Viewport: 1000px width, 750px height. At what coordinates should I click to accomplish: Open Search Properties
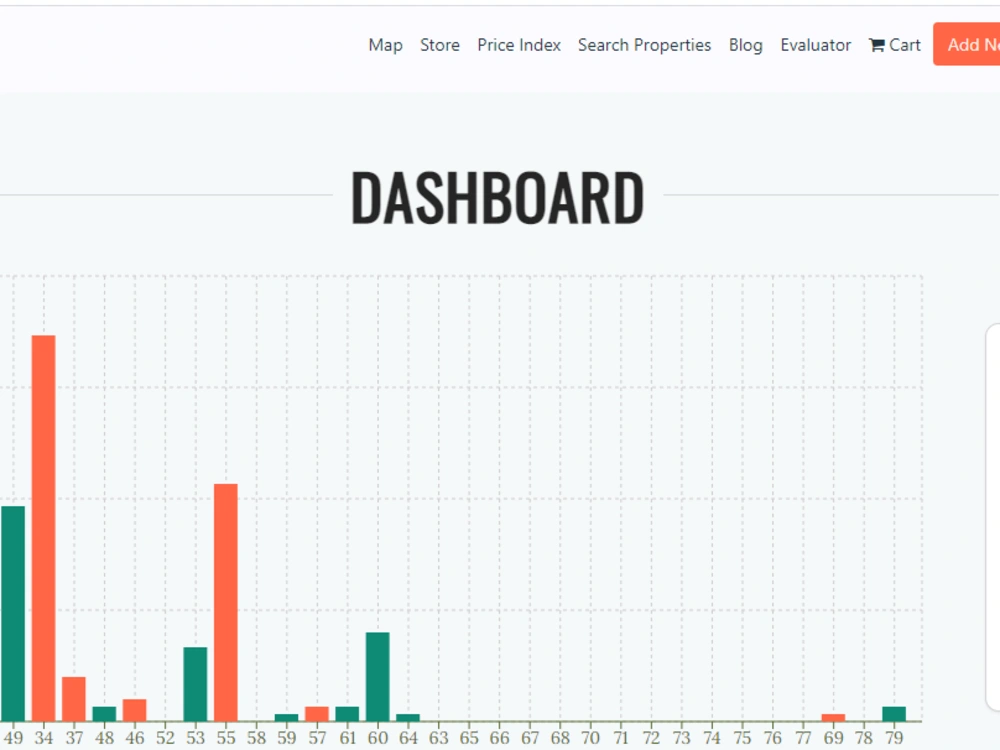[644, 45]
